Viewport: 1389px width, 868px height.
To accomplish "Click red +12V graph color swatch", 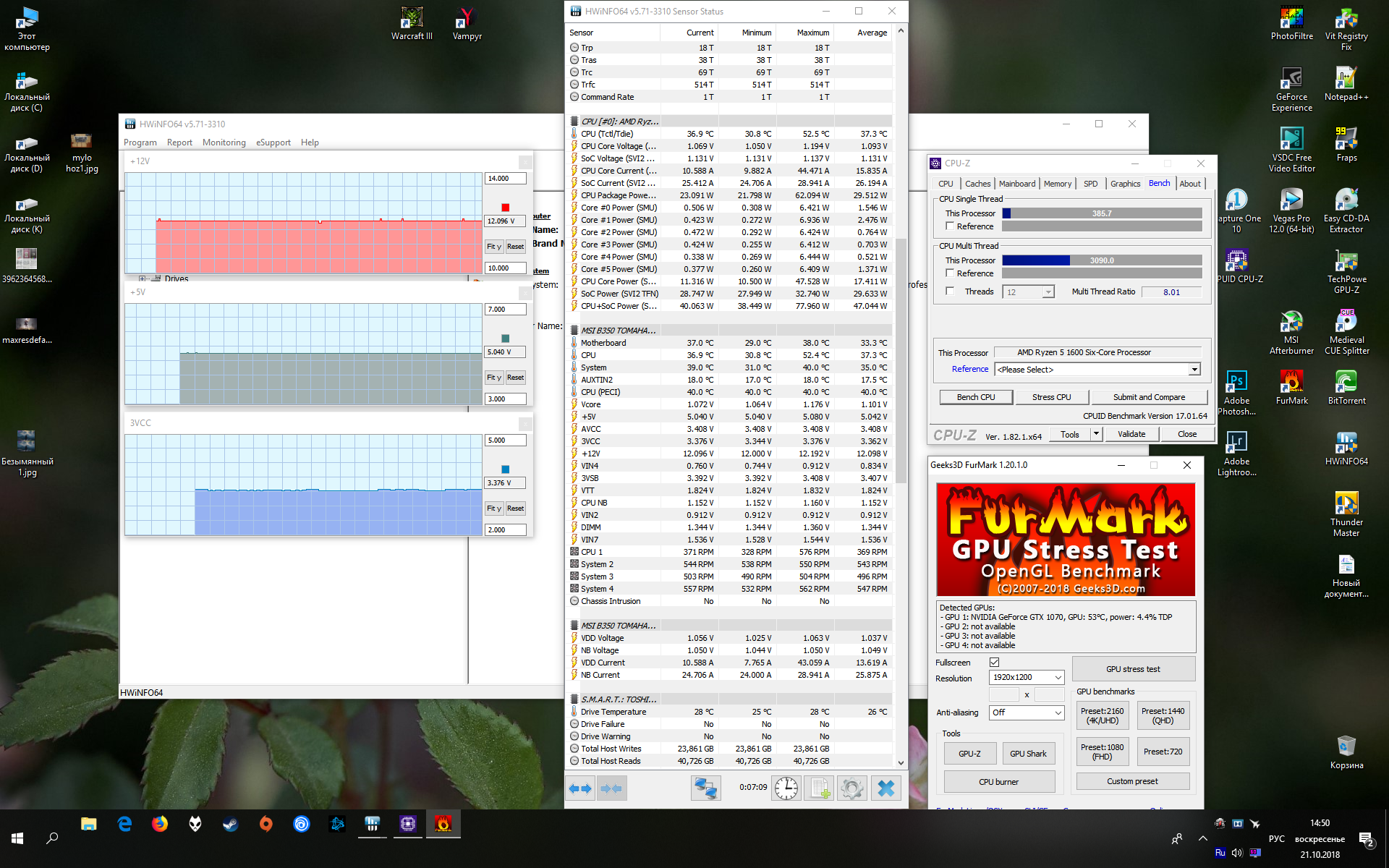I will click(x=505, y=208).
